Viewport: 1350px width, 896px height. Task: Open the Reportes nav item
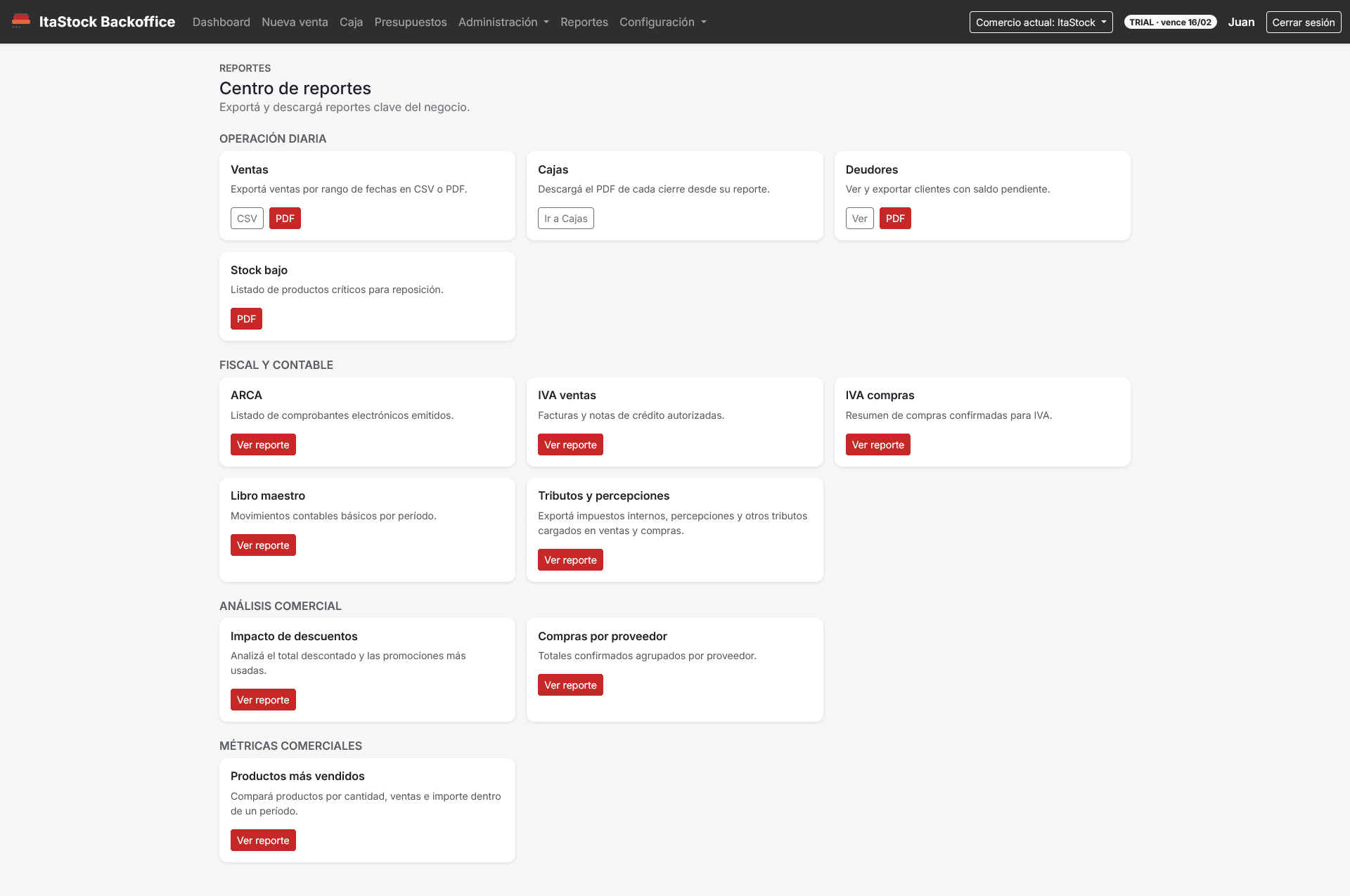click(x=584, y=22)
